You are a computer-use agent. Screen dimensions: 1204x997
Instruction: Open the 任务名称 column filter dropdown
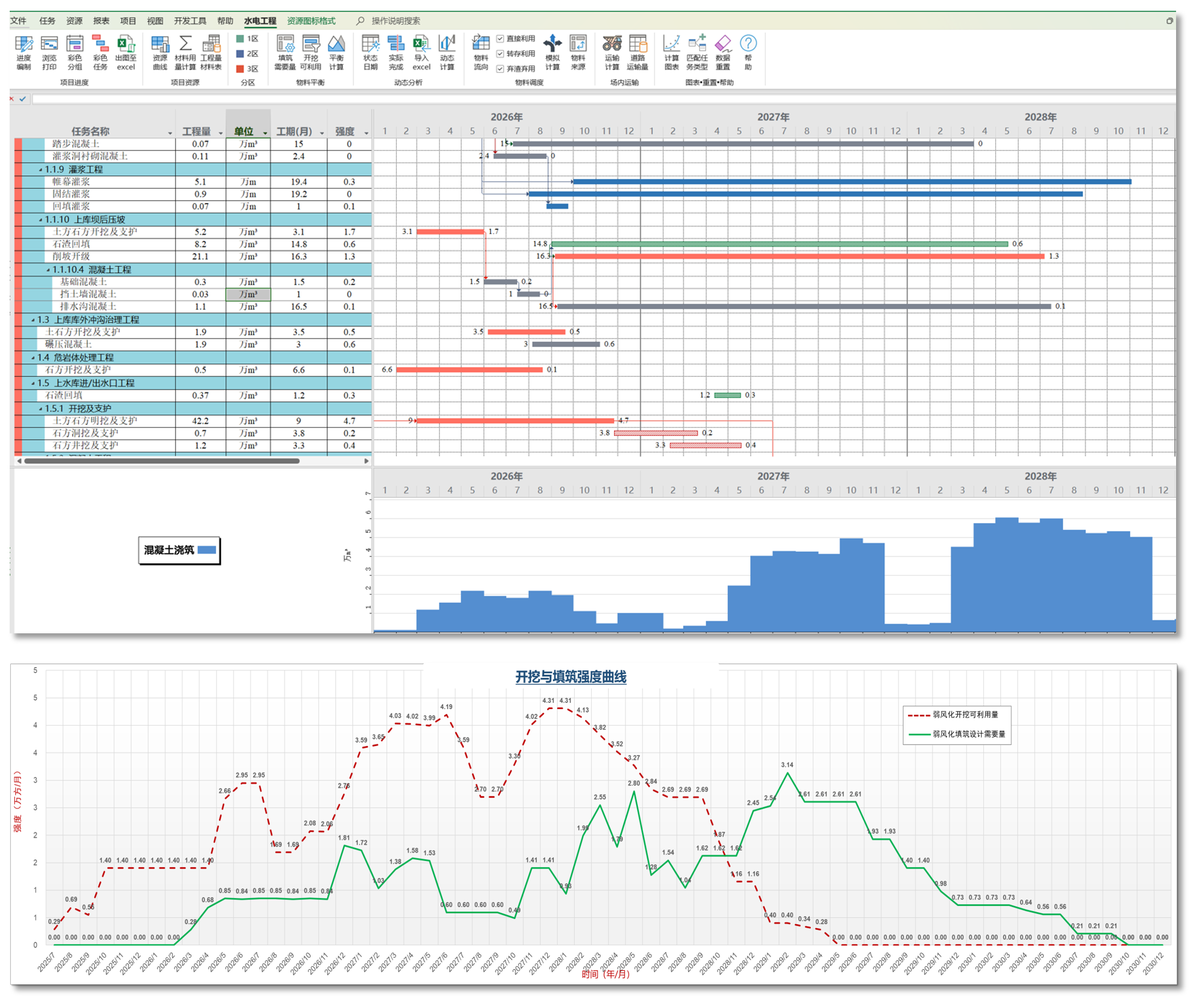170,133
